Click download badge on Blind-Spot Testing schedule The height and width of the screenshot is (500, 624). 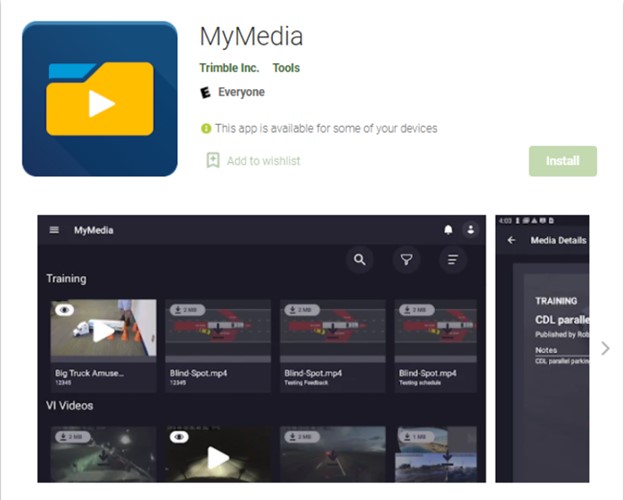pyautogui.click(x=416, y=310)
